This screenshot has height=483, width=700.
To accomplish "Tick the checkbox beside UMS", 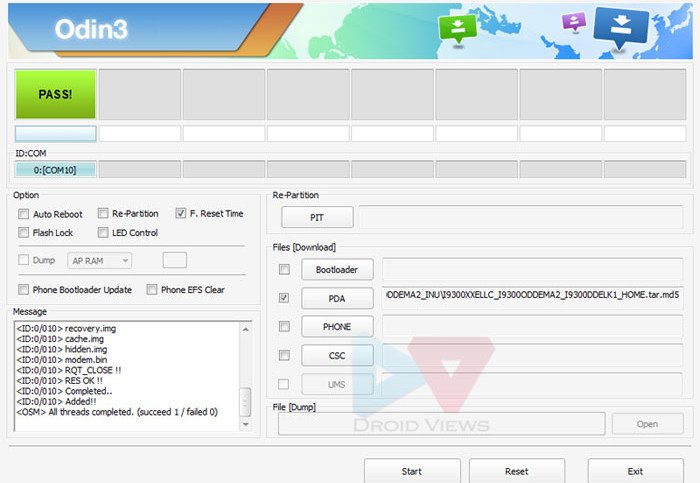I will 284,384.
